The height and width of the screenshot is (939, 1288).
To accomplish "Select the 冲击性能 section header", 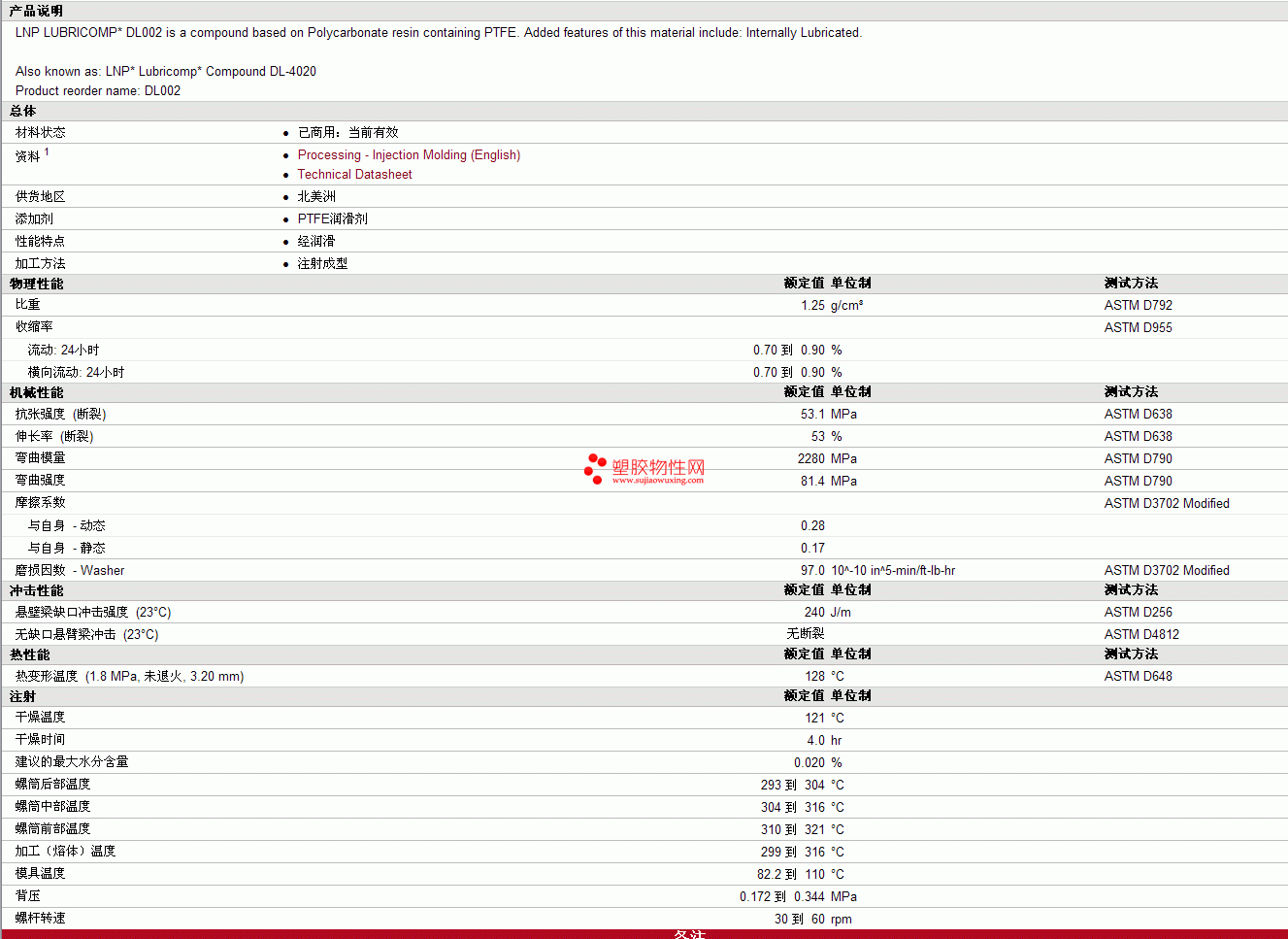I will [36, 590].
